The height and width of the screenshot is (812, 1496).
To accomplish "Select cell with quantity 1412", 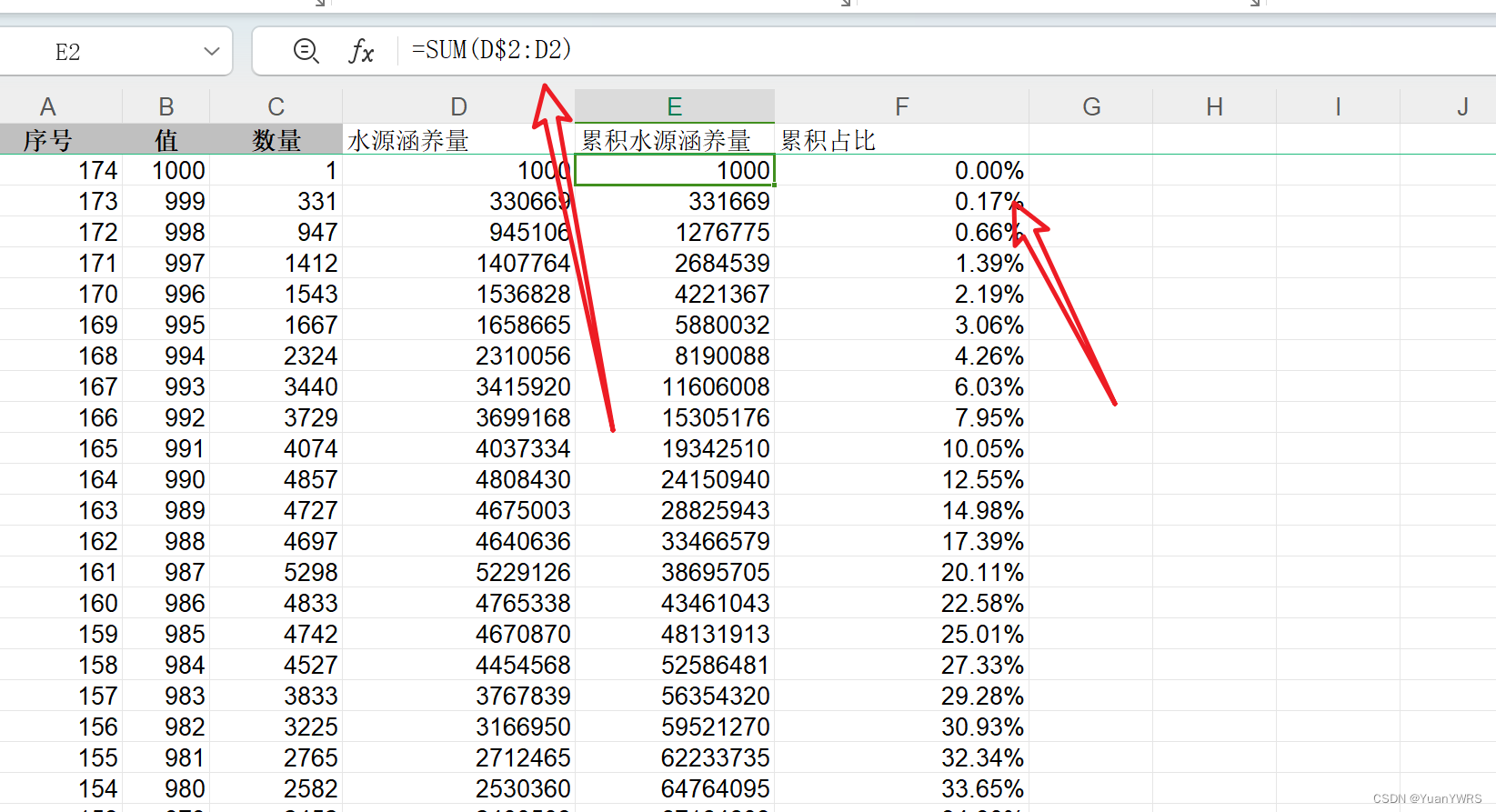I will point(276,263).
